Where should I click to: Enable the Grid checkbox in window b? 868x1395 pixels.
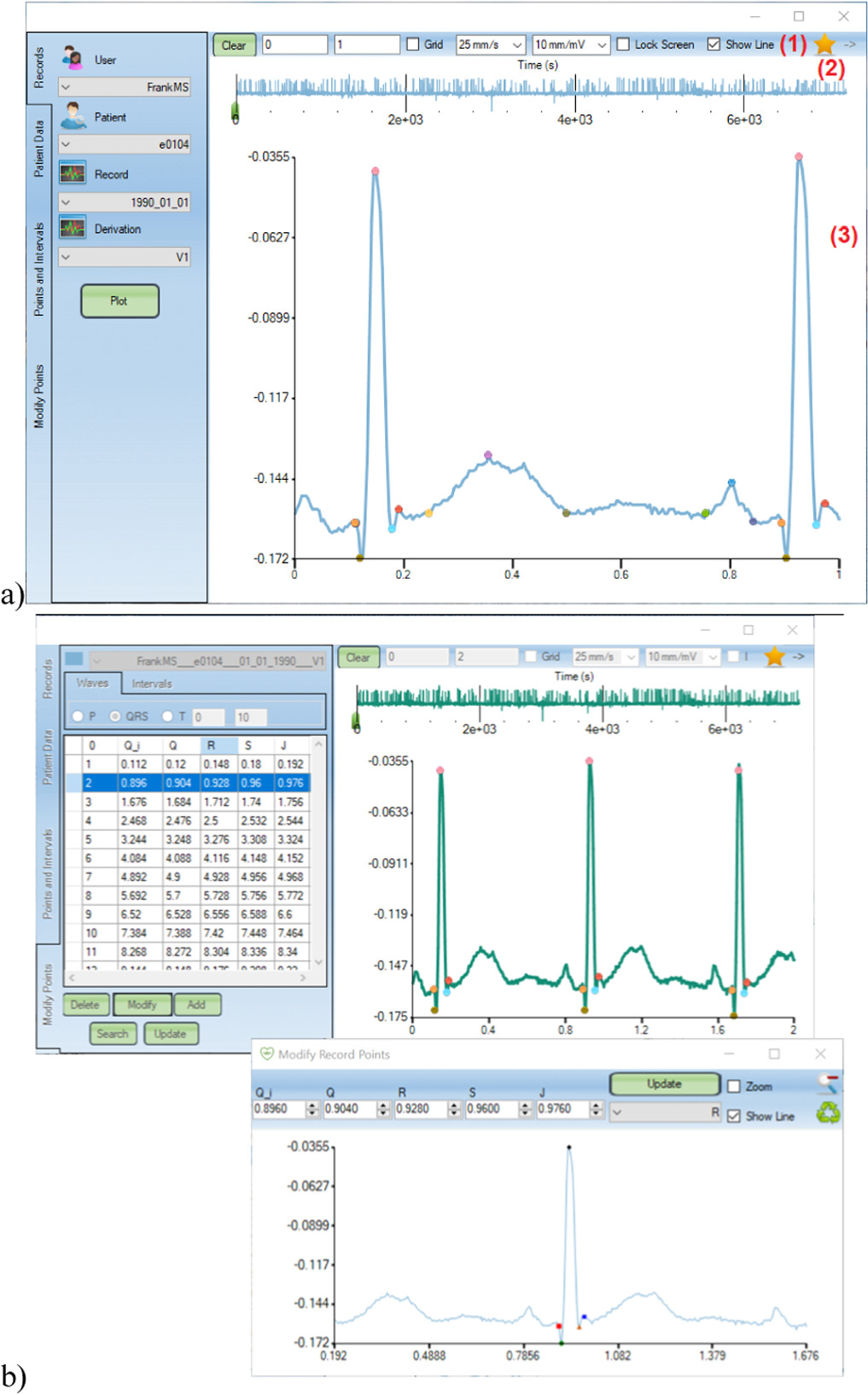pos(530,657)
